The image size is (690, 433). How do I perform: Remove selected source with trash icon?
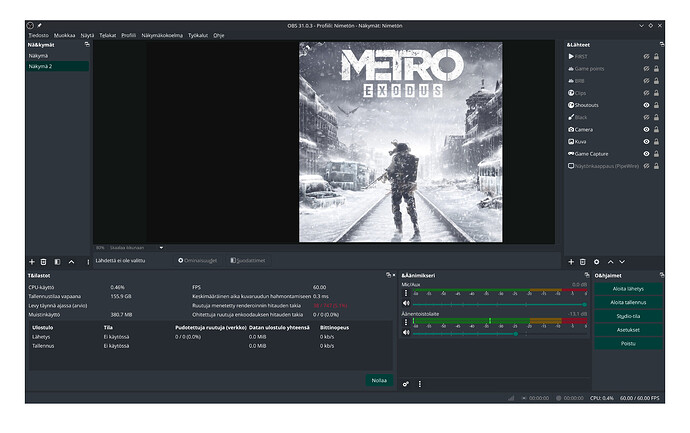pyautogui.click(x=583, y=262)
